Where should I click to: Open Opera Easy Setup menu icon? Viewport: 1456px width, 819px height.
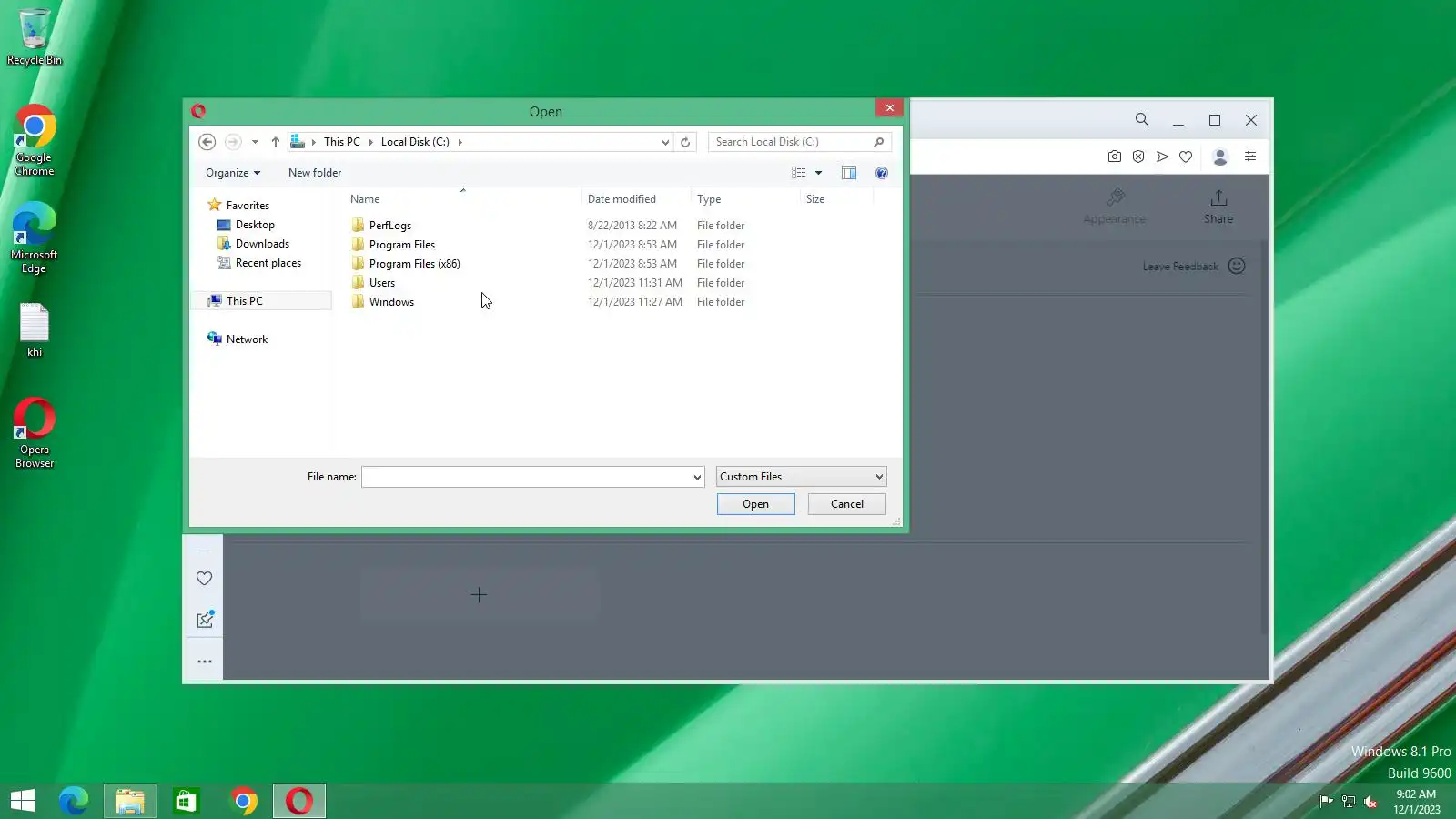click(1250, 157)
